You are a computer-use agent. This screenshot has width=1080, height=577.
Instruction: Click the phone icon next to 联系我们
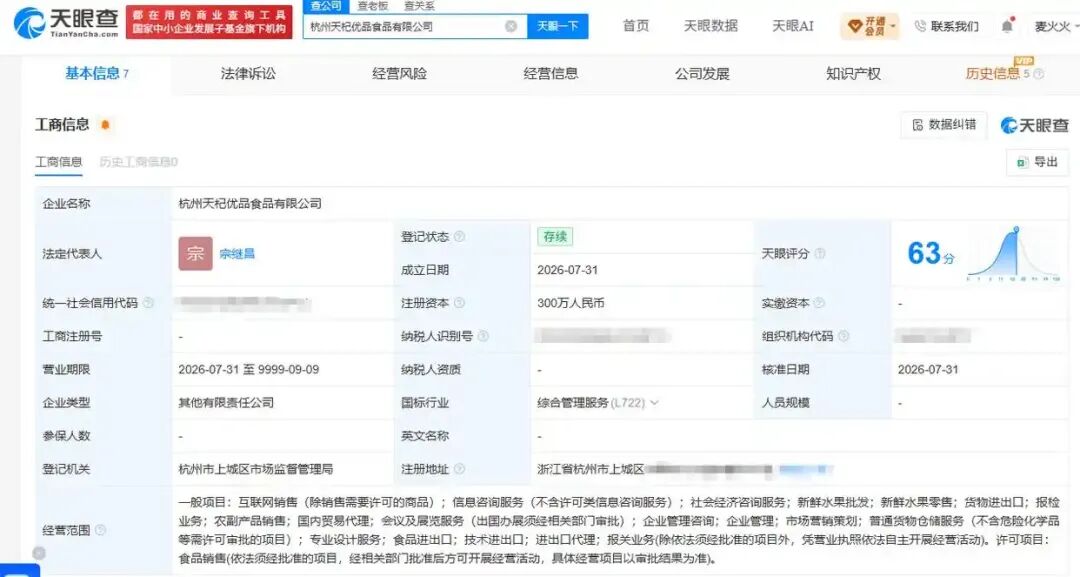click(920, 26)
